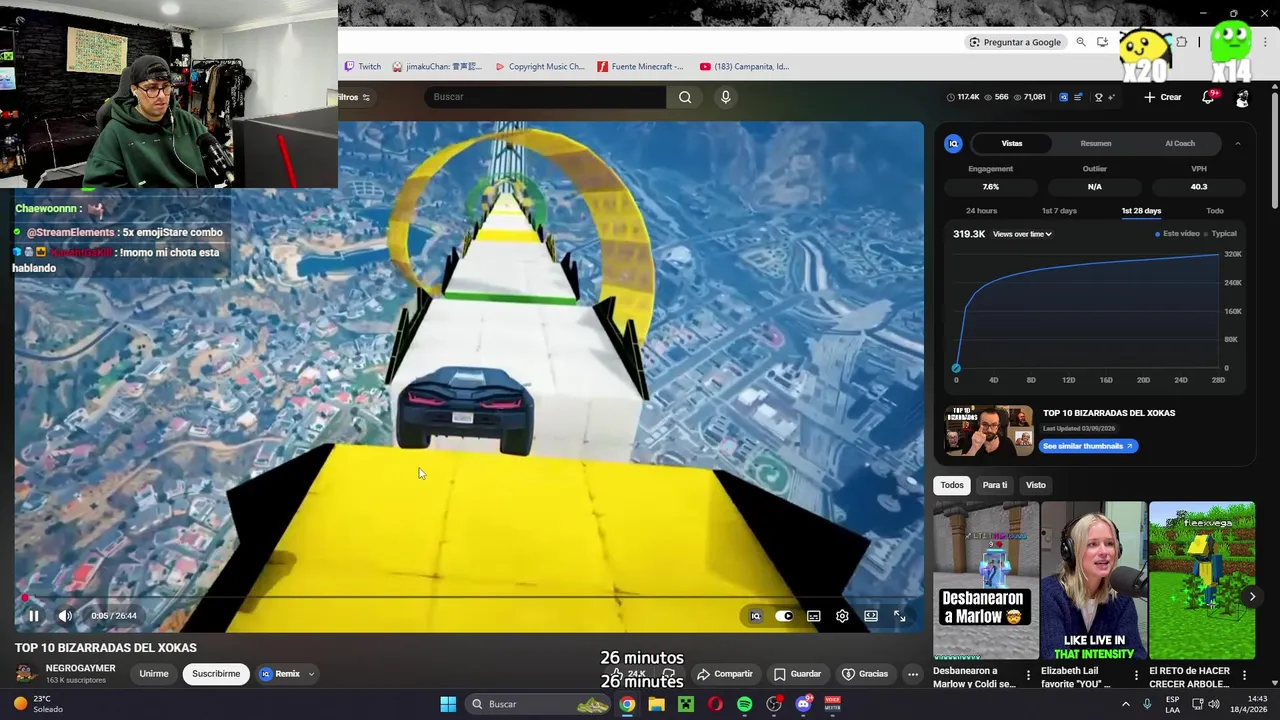Viewport: 1280px width, 720px height.
Task: Search by voice with the microphone icon
Action: coord(726,97)
